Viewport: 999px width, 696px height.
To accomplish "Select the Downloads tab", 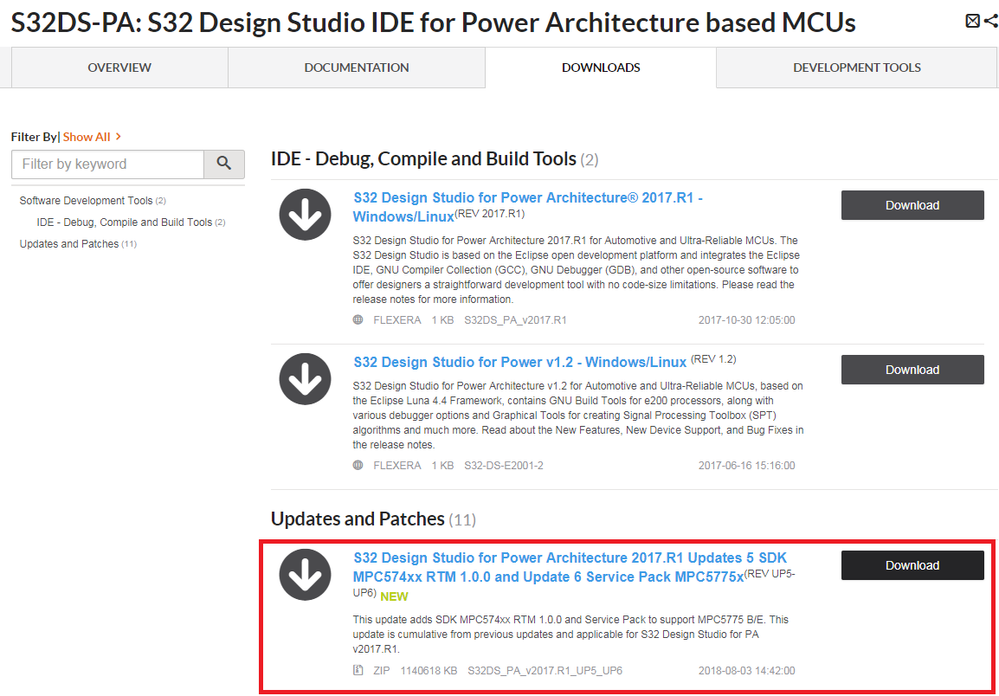I will tap(601, 68).
